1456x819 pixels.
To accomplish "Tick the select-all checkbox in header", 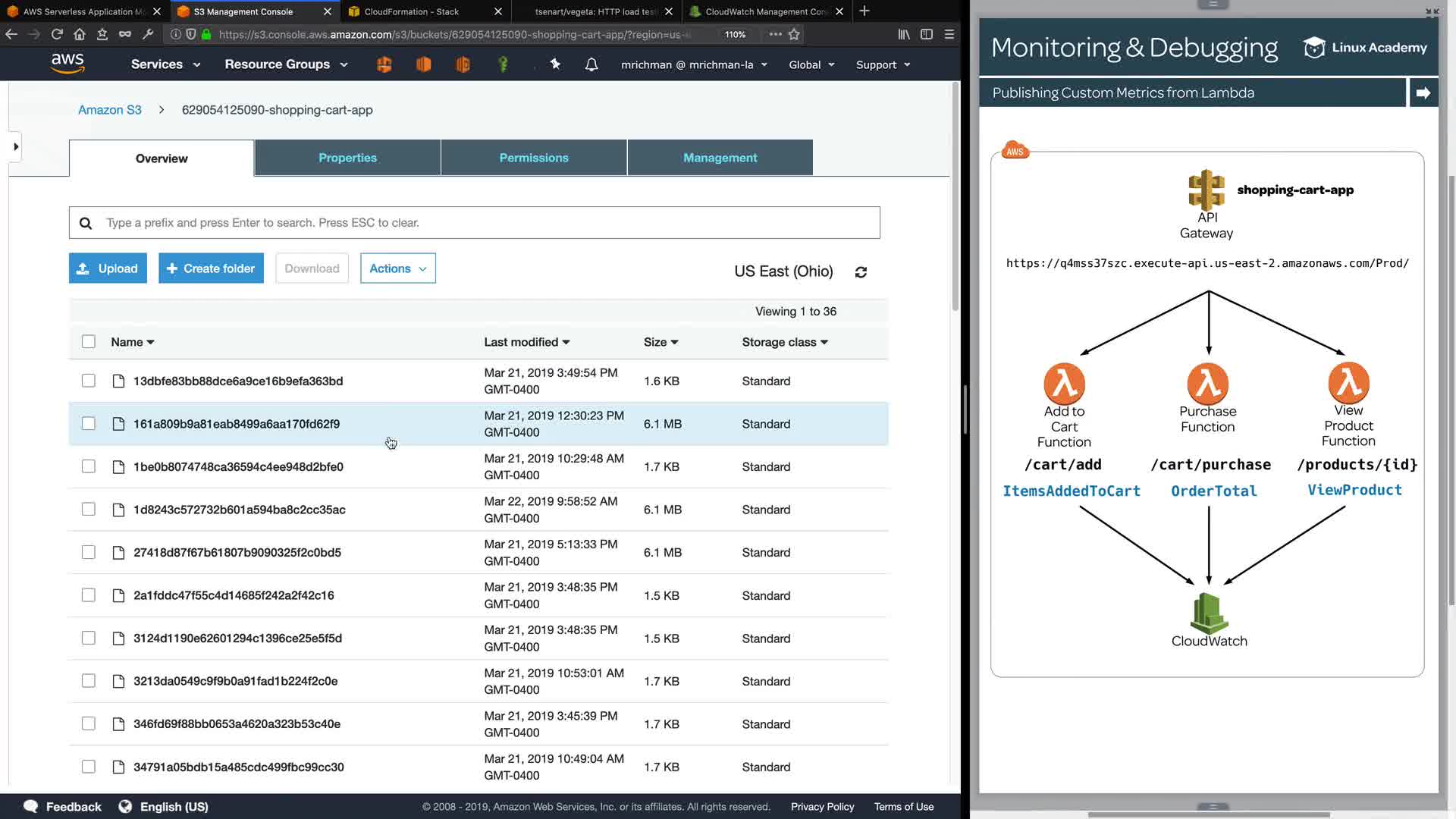I will point(89,342).
